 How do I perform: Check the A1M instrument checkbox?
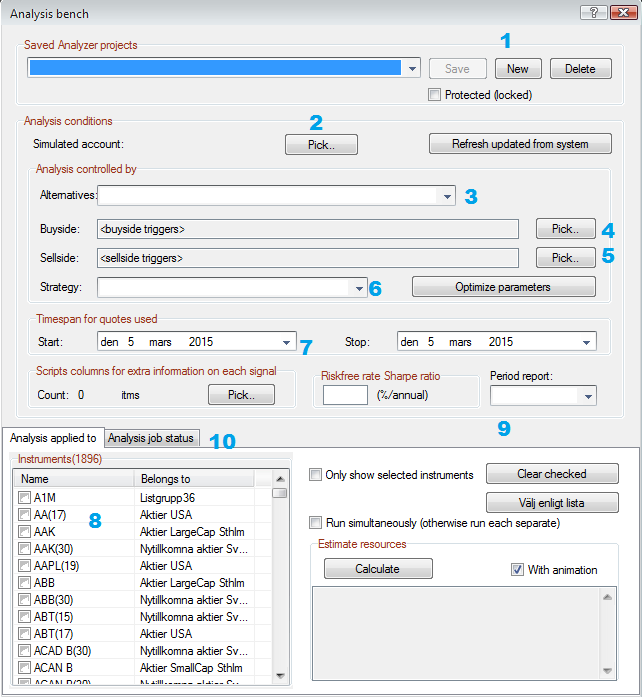coord(24,498)
